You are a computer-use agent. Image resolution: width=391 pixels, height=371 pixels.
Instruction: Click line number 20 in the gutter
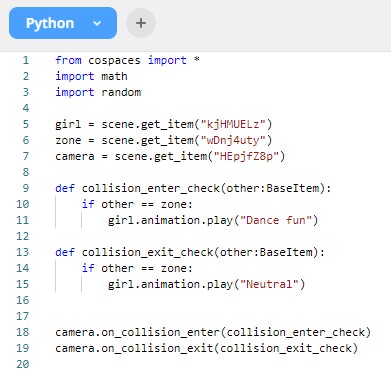coord(23,364)
